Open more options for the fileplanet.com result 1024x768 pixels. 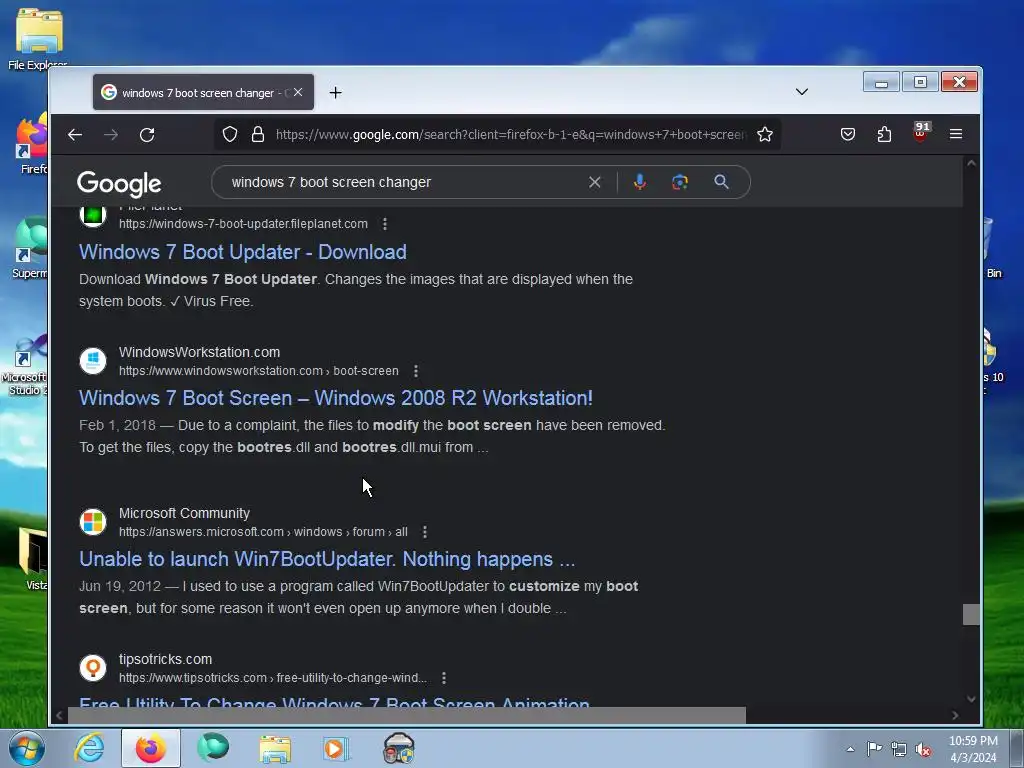(x=385, y=224)
